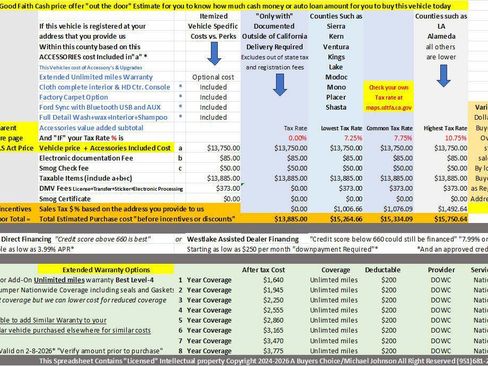The height and width of the screenshot is (366, 488).
Task: Select the '5 Year Coverage' row
Action: [205, 320]
